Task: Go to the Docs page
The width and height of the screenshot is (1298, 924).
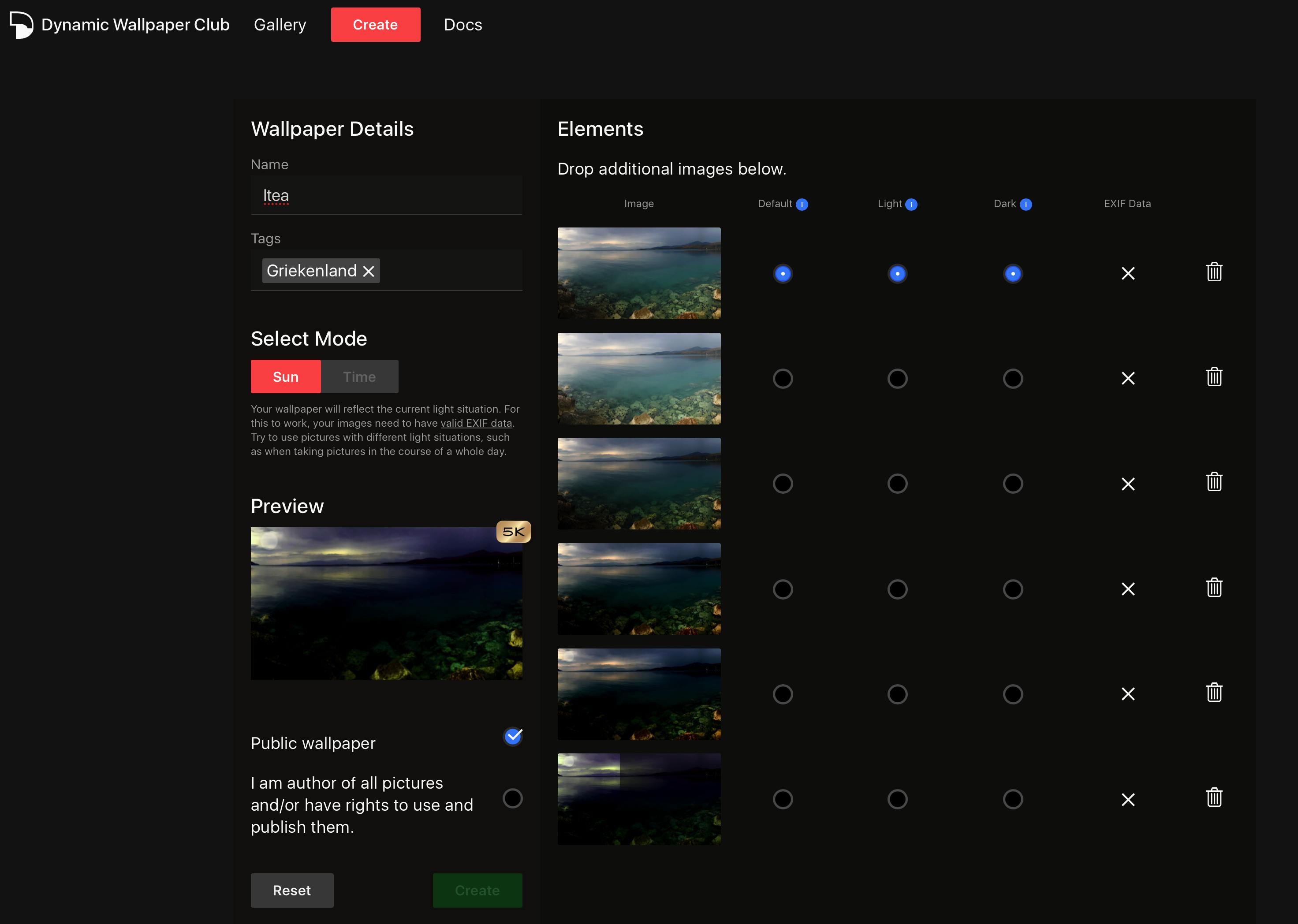Action: pos(463,24)
